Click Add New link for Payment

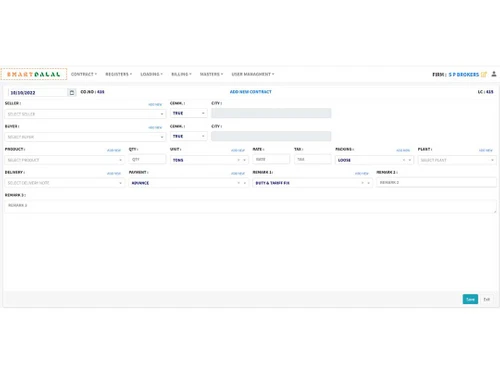pyautogui.click(x=238, y=173)
